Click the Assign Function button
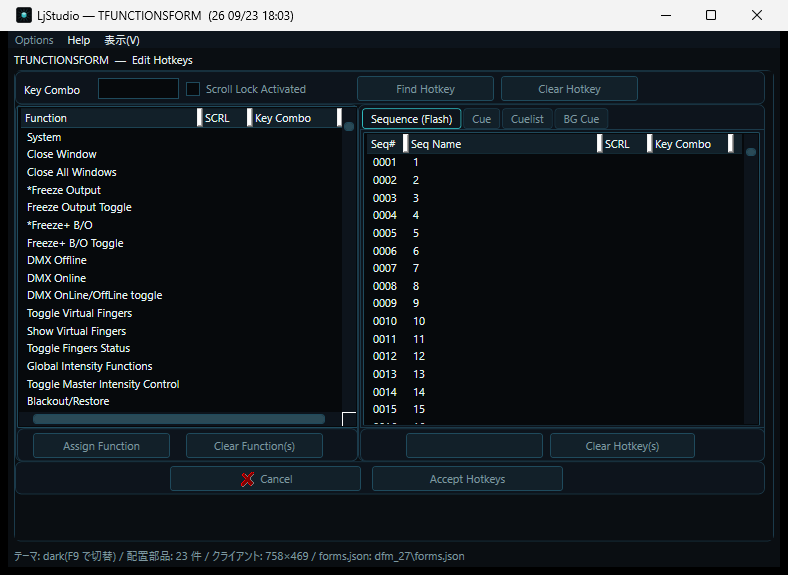This screenshot has width=788, height=575. pyautogui.click(x=102, y=446)
